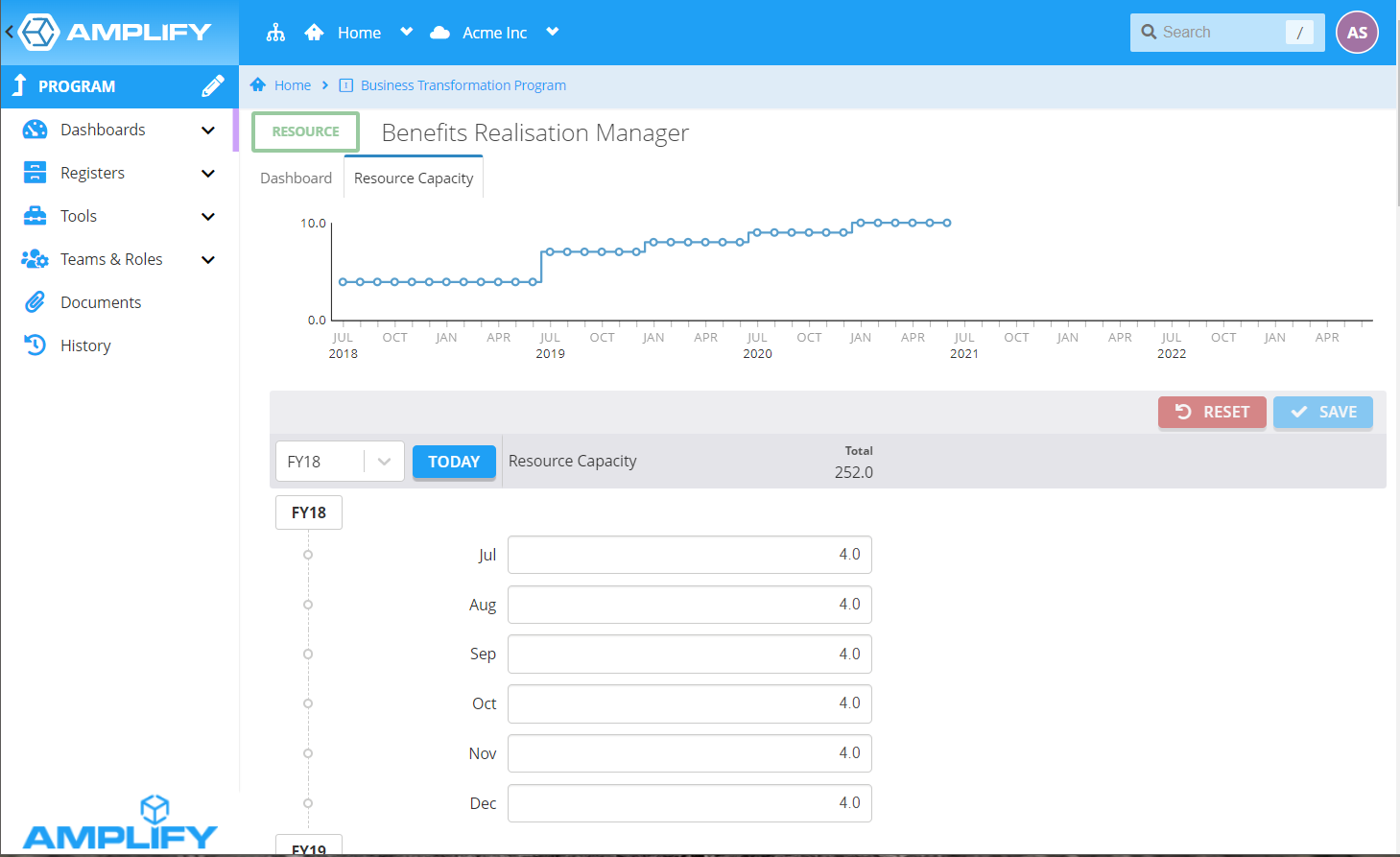The width and height of the screenshot is (1400, 857).
Task: Click the History clock icon
Action: (35, 345)
